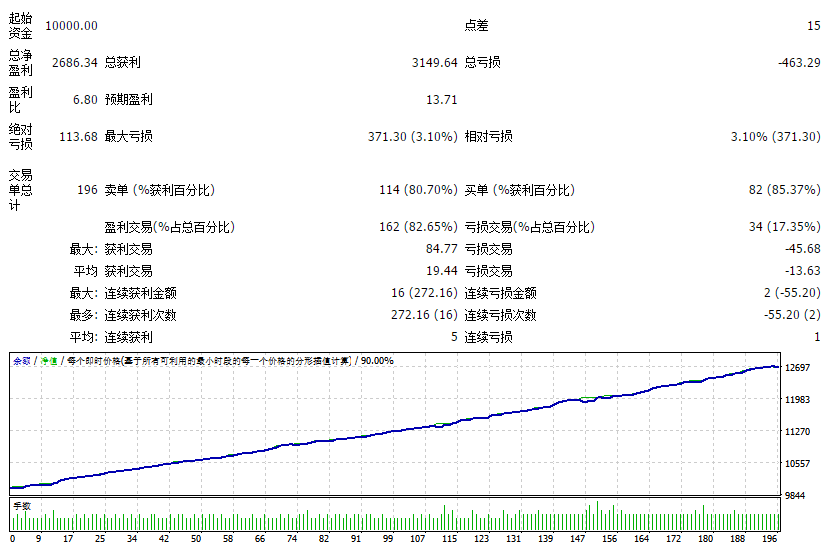Click the 总获利 label
This screenshot has width=832, height=551.
point(123,63)
